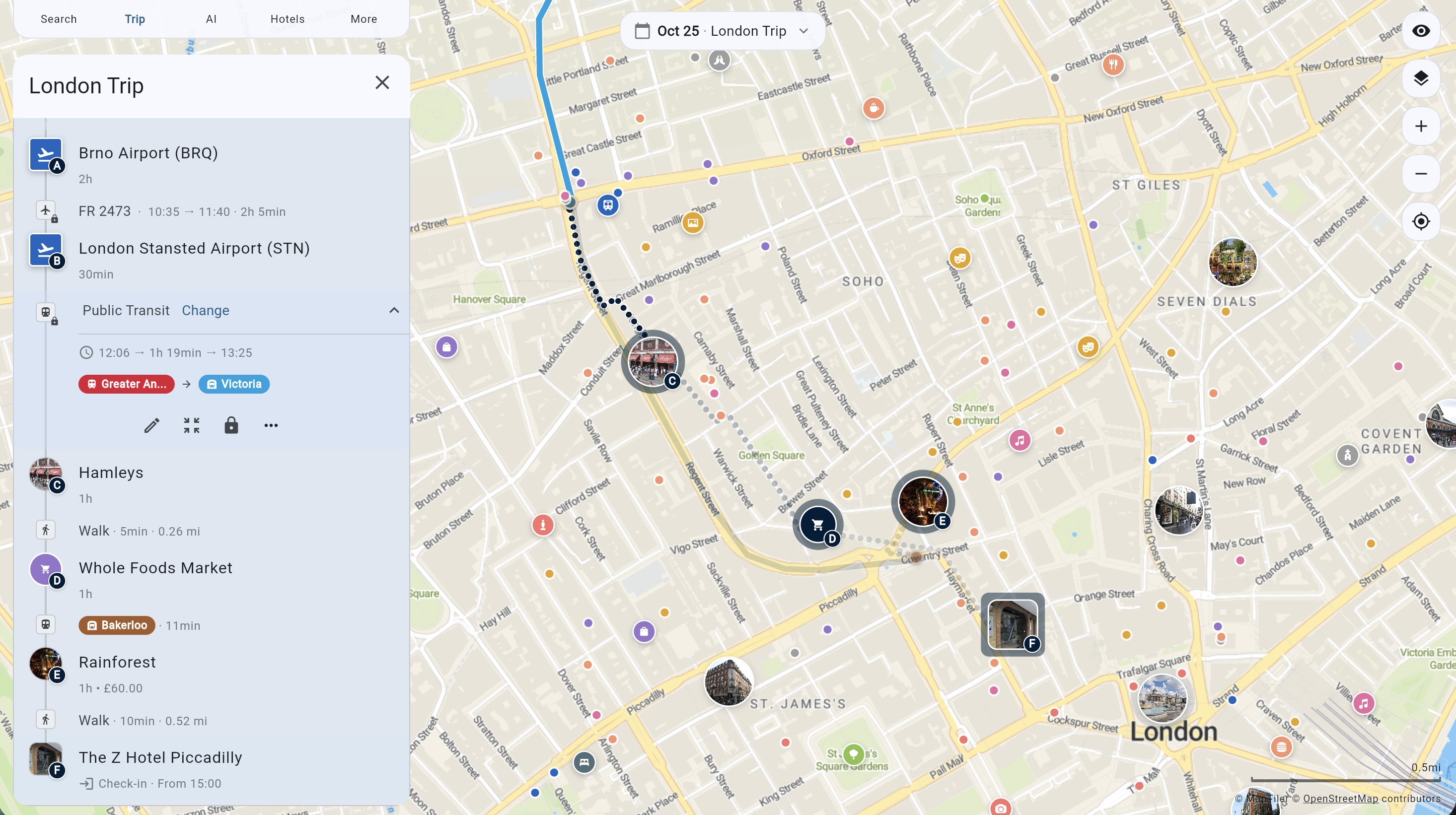Click Whole Foods Market itinerary title
The height and width of the screenshot is (815, 1456).
tap(155, 568)
